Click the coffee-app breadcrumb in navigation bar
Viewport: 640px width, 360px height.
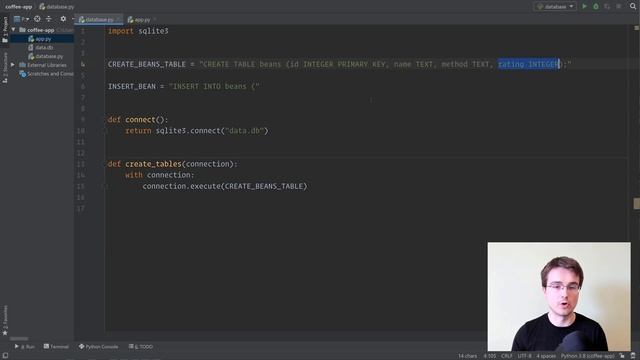click(19, 7)
